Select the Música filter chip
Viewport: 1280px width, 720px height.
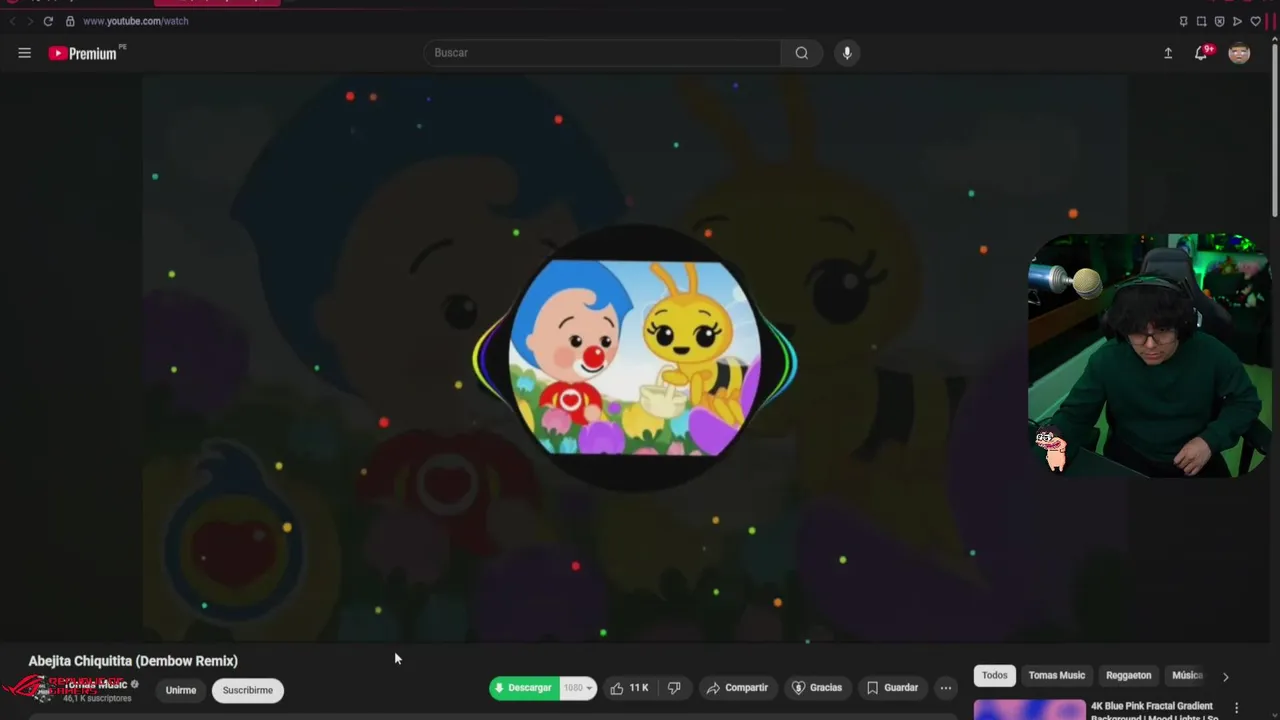(1187, 675)
